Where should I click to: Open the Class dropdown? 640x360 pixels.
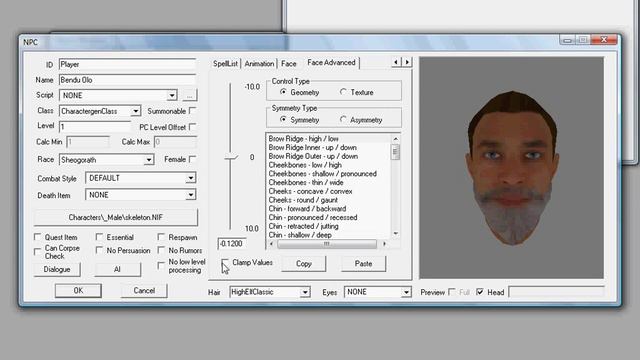(136, 111)
